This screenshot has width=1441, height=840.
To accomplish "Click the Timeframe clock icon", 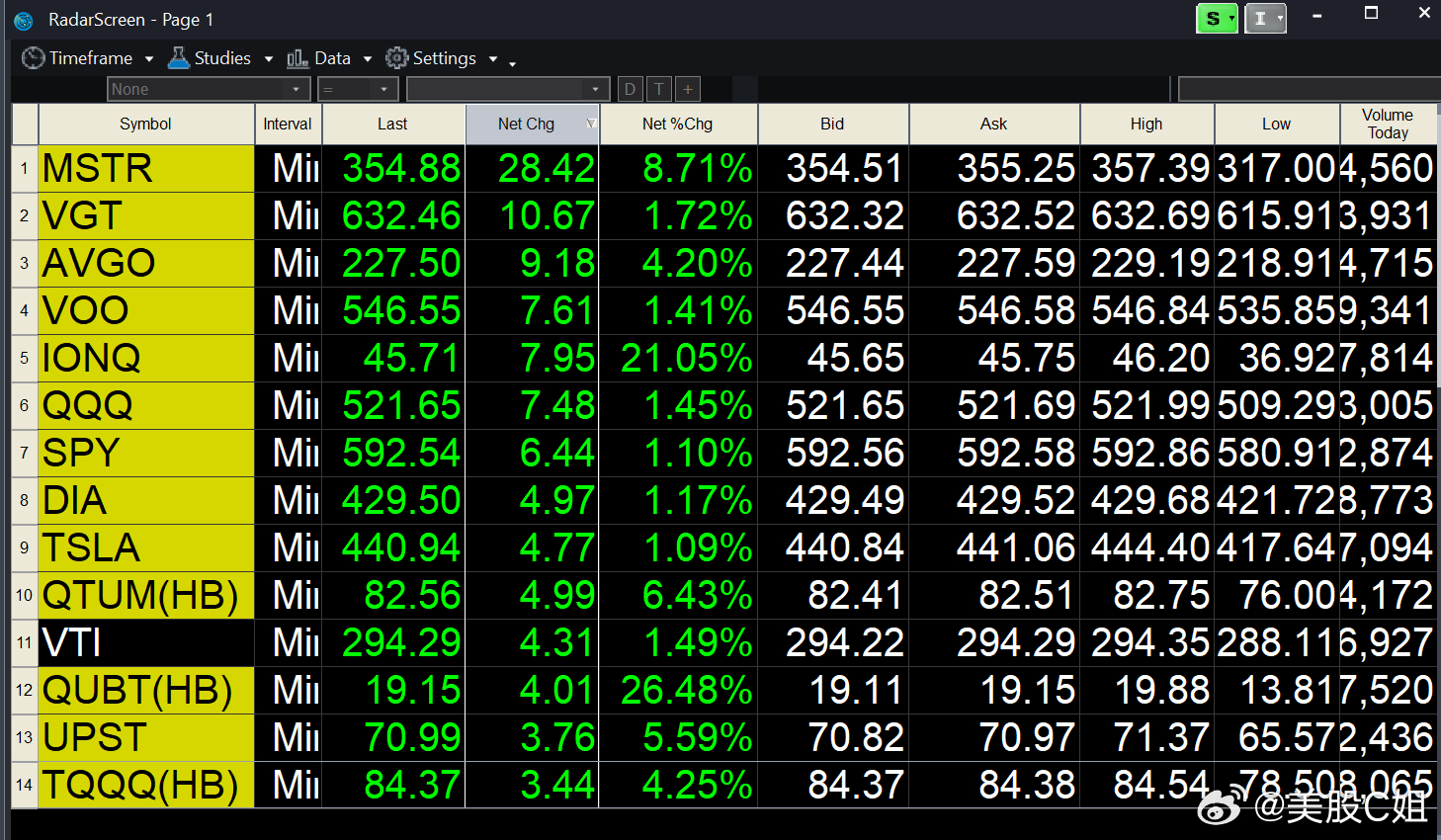I will (x=34, y=58).
